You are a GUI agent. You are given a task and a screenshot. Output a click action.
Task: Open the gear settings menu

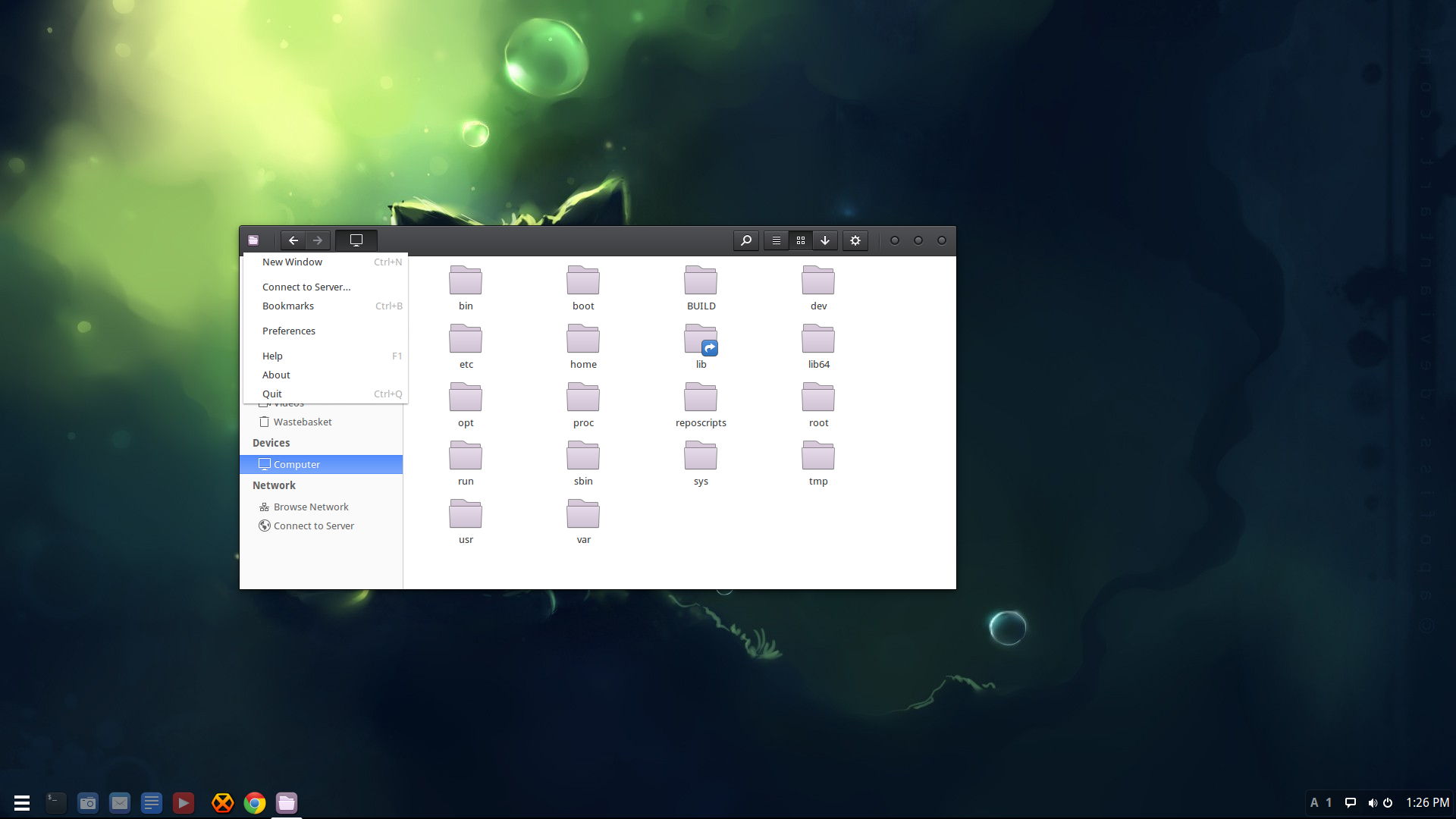855,240
